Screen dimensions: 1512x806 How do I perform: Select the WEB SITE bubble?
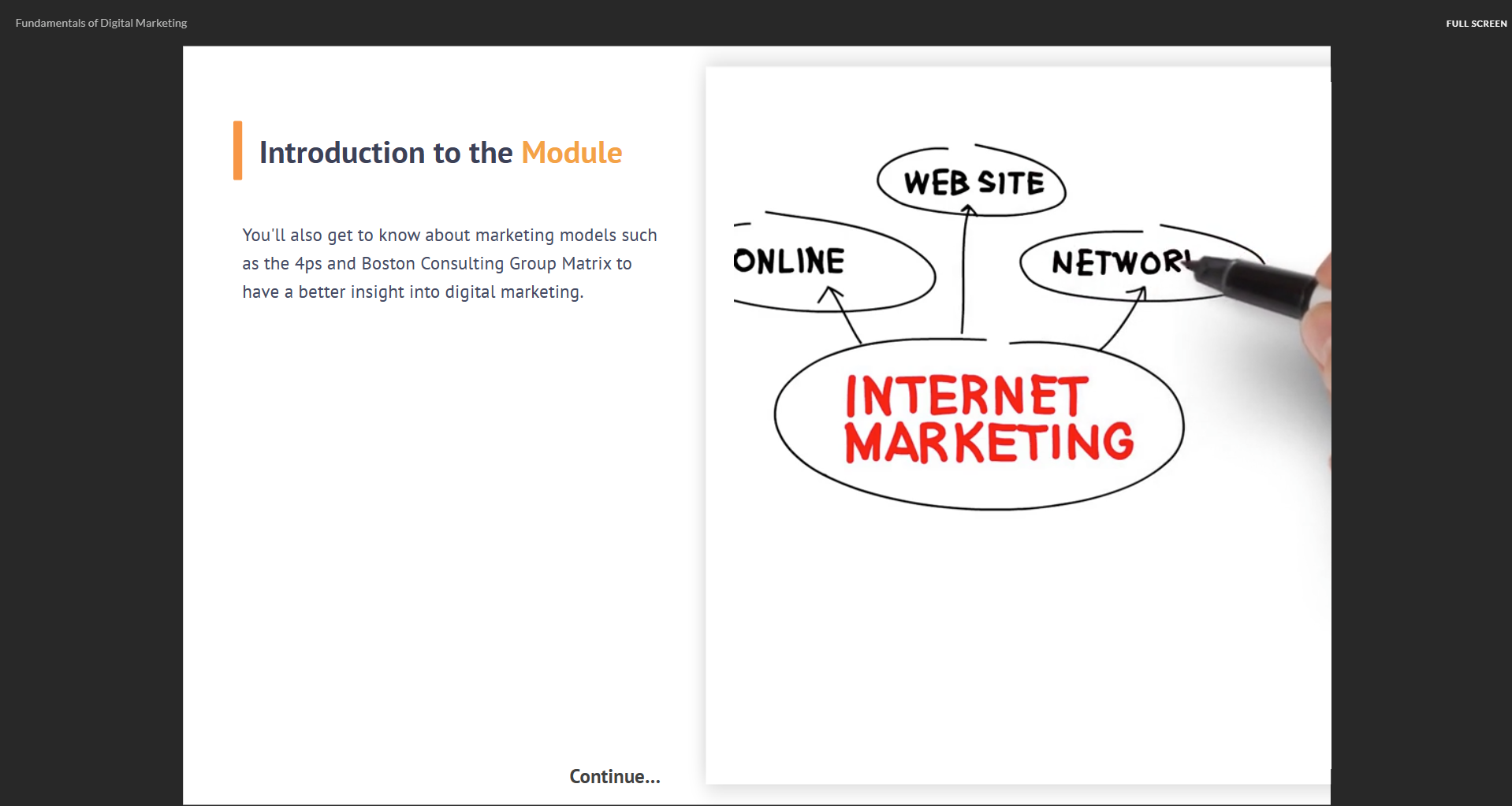click(x=973, y=183)
